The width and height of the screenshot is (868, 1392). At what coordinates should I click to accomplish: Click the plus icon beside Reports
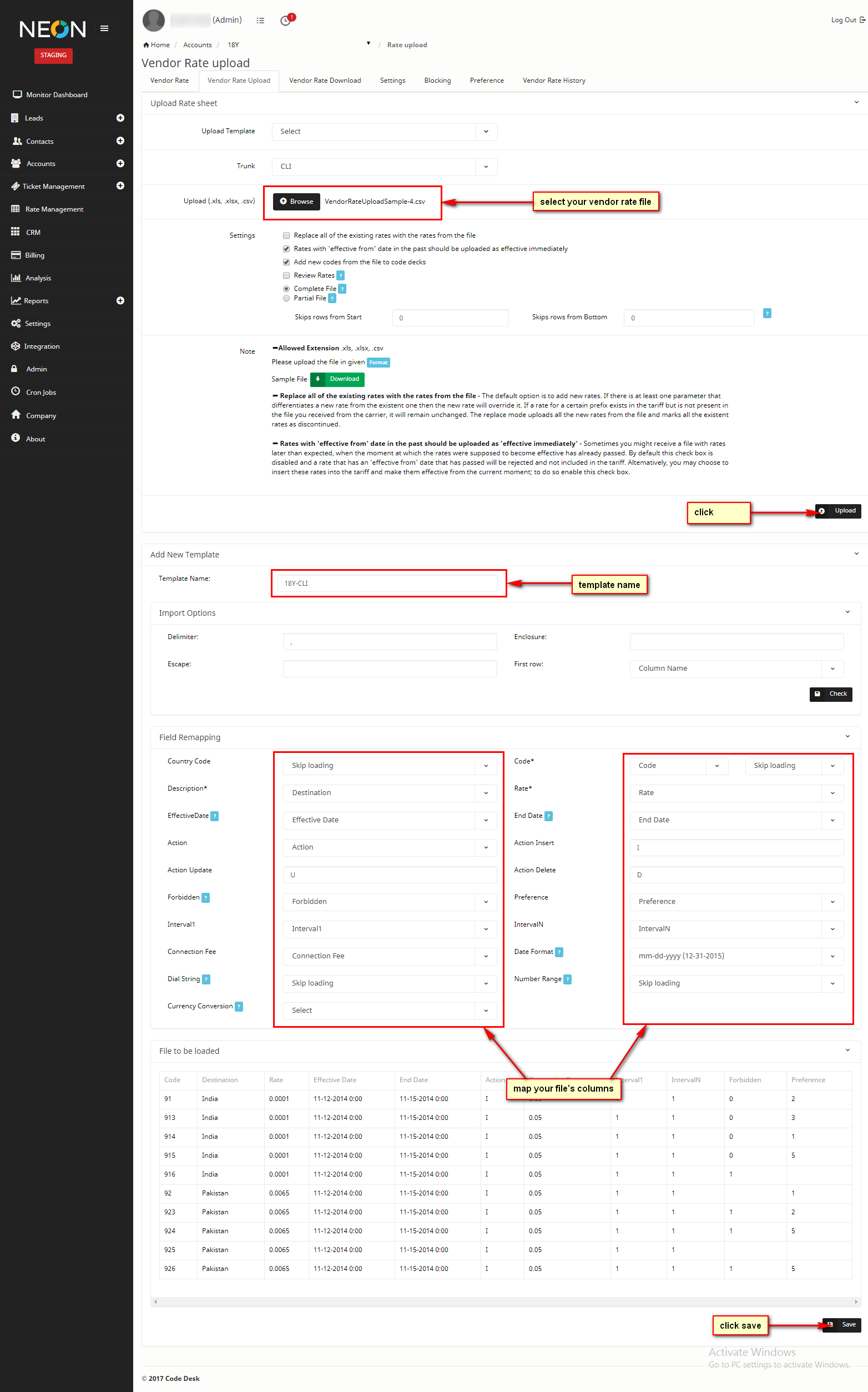pyautogui.click(x=120, y=300)
